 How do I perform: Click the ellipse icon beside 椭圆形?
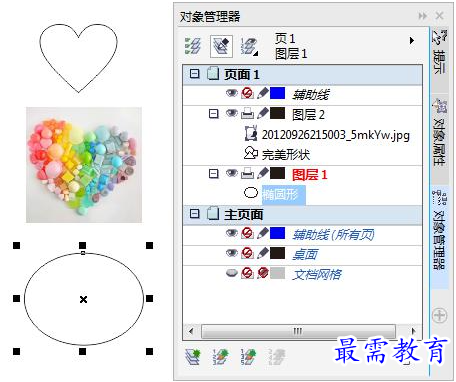251,193
